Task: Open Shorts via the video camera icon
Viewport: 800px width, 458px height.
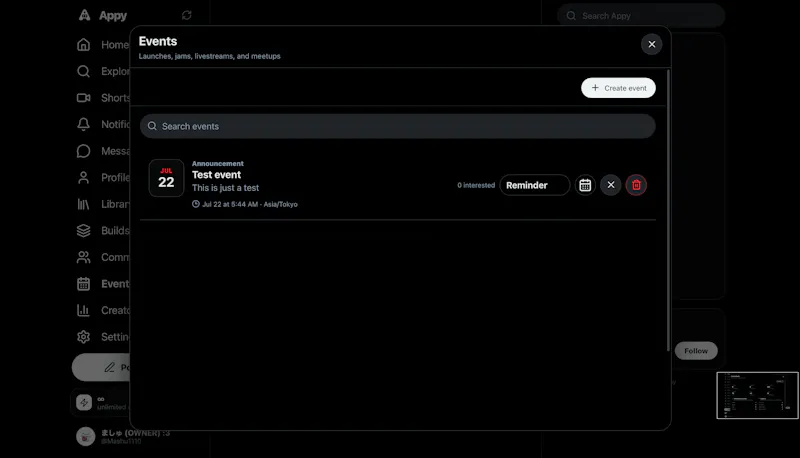Action: pos(84,98)
